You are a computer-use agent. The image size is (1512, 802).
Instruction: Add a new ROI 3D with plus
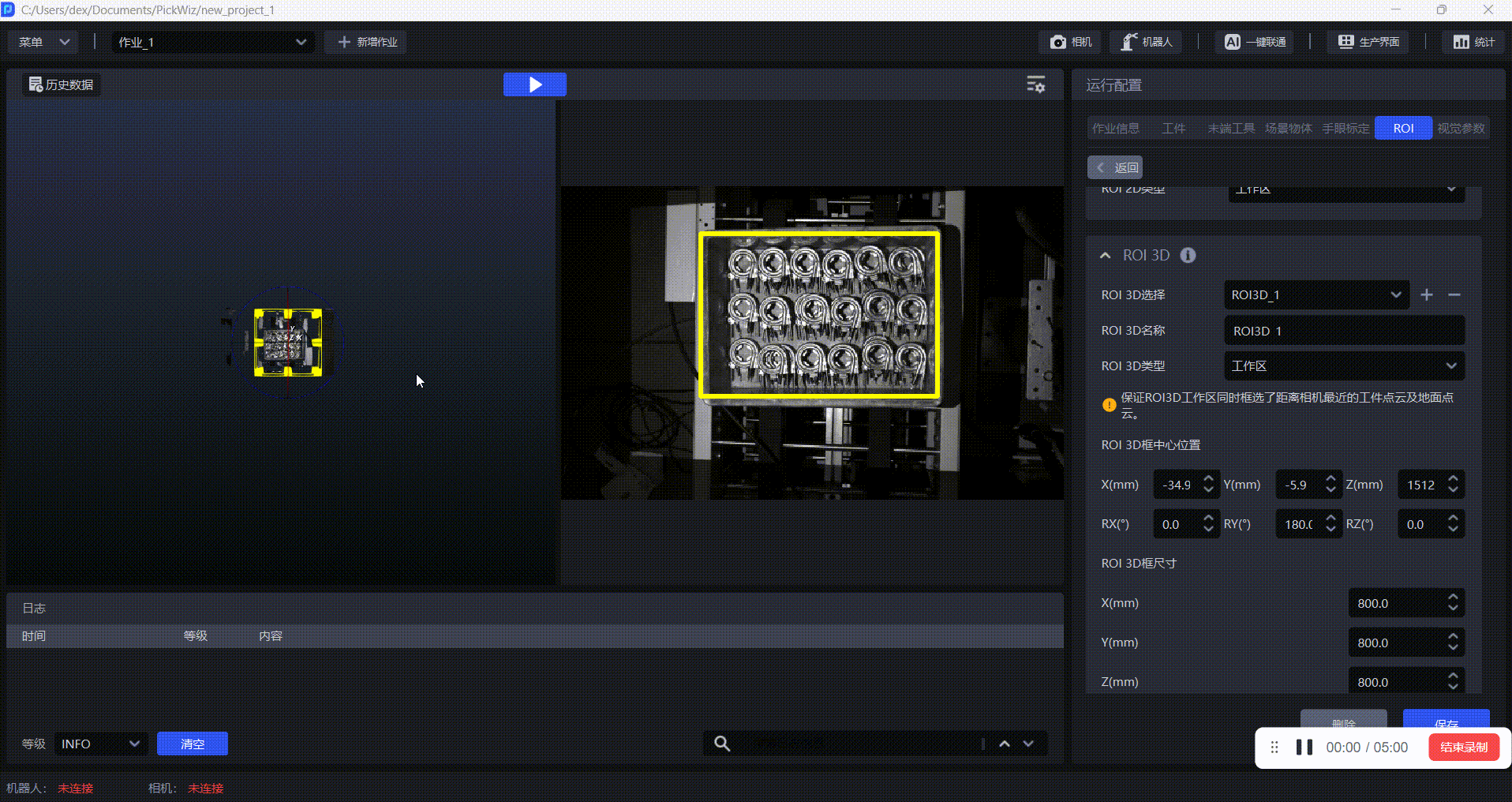1427,294
